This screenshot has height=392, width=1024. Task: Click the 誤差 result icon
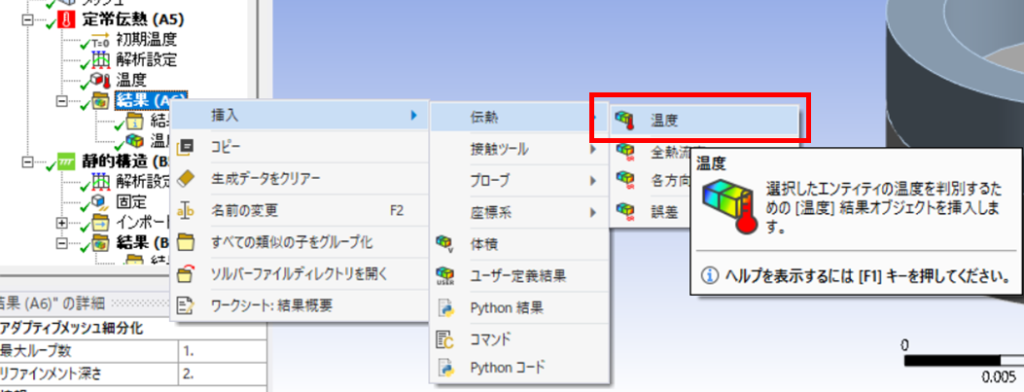[x=626, y=211]
